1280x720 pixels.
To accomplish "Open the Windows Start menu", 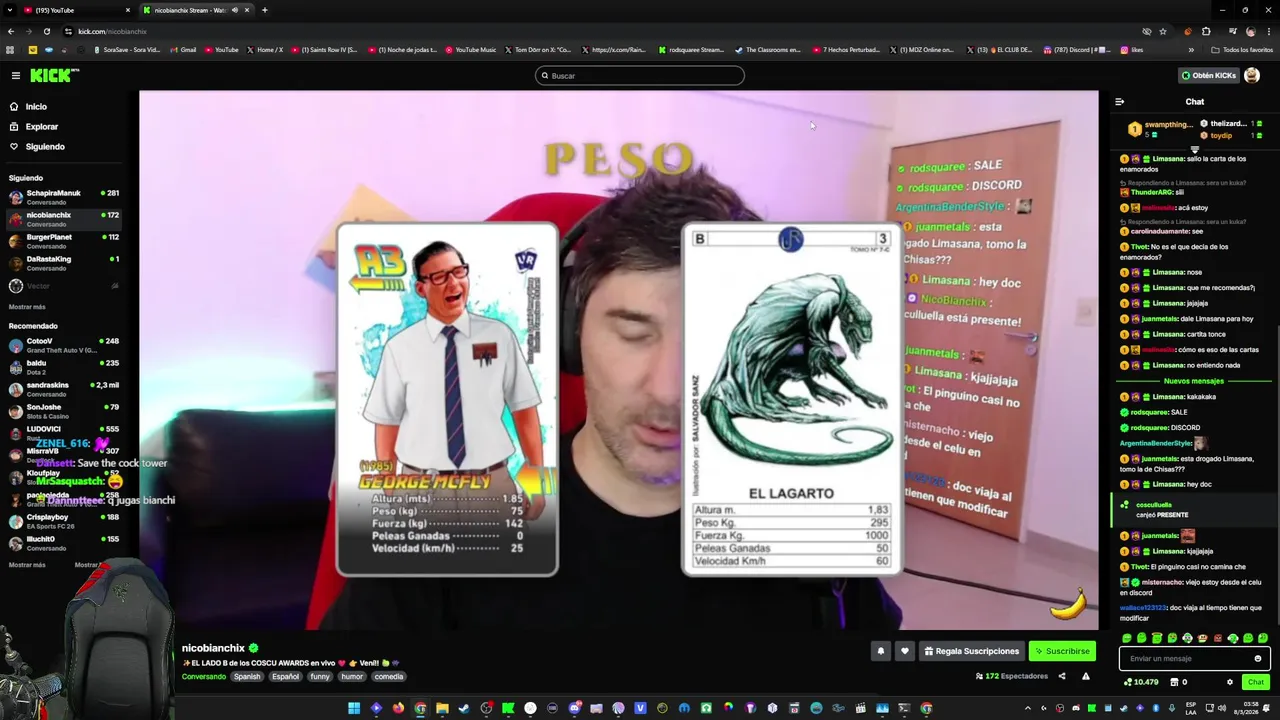I will 354,708.
